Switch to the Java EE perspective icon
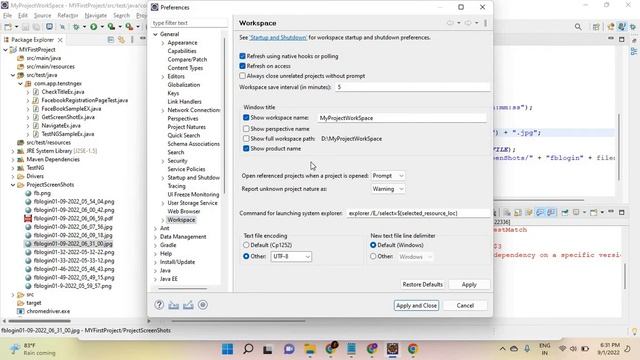640x360 pixels. [x=611, y=27]
